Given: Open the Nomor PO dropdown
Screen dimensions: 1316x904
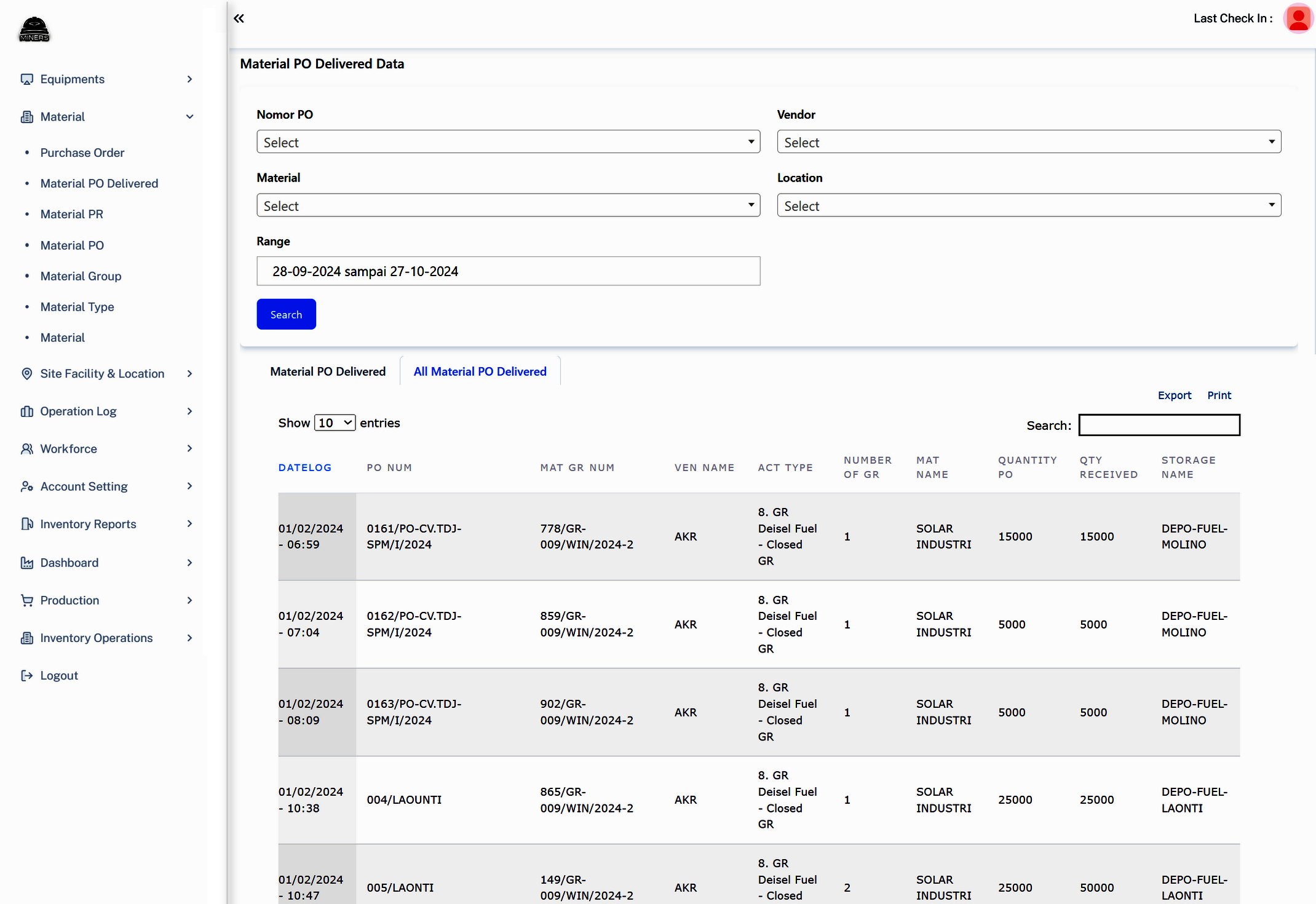Looking at the screenshot, I should tap(508, 142).
